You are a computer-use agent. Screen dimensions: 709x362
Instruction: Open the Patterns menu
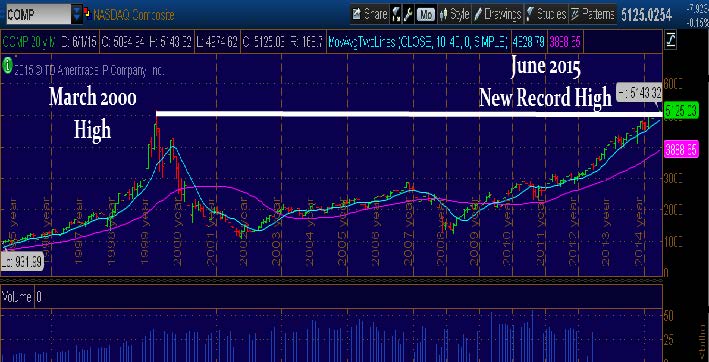click(593, 14)
